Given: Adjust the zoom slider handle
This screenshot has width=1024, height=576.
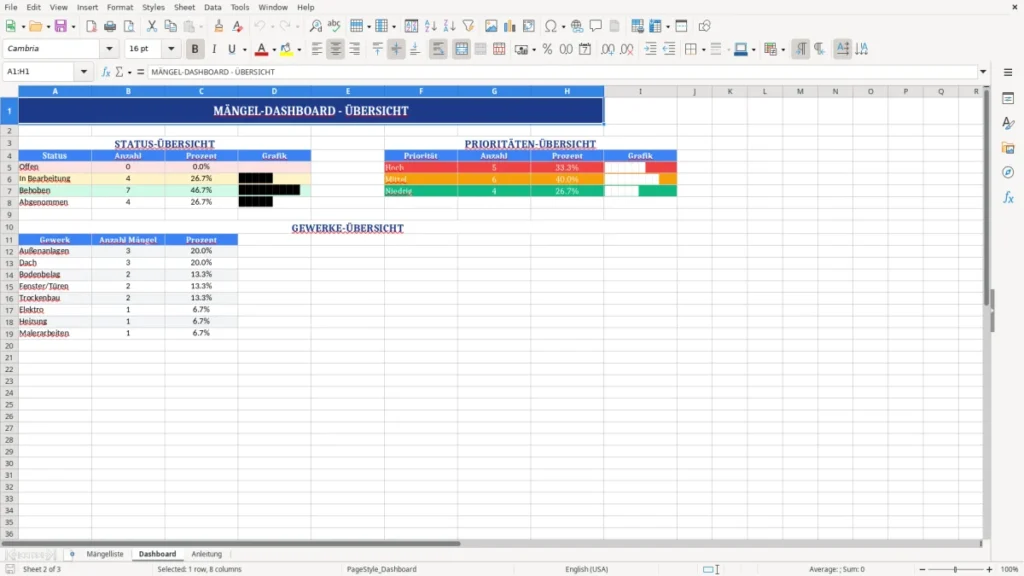Looking at the screenshot, I should click(955, 569).
